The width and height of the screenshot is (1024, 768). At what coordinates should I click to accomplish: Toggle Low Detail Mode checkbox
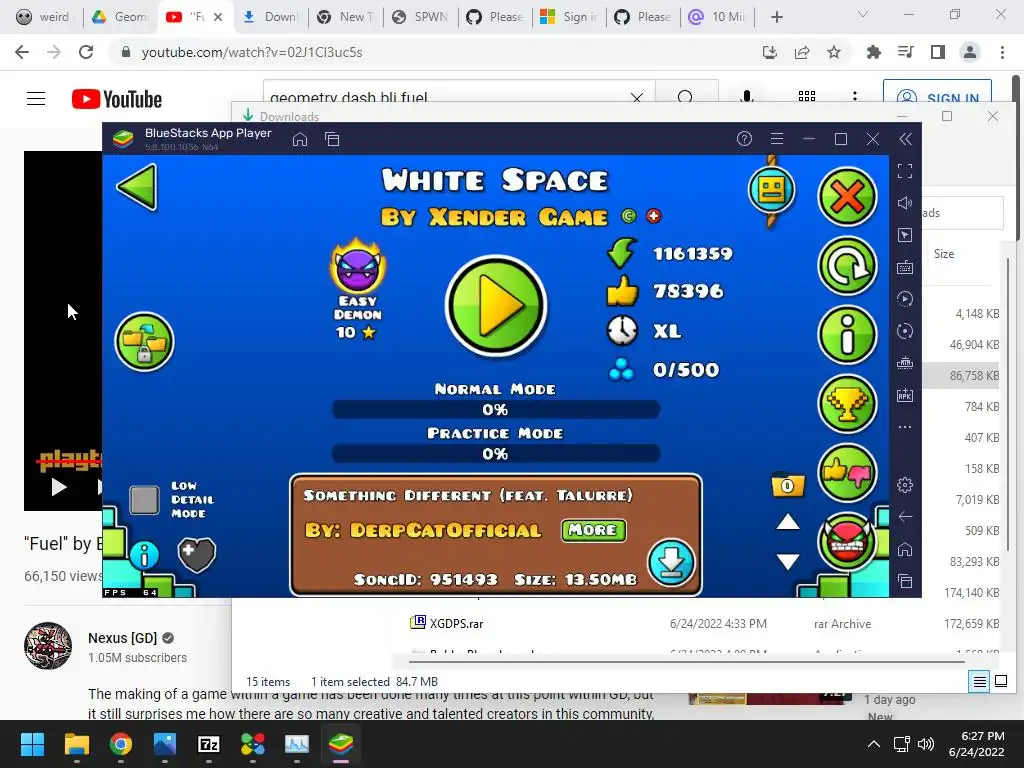[144, 500]
